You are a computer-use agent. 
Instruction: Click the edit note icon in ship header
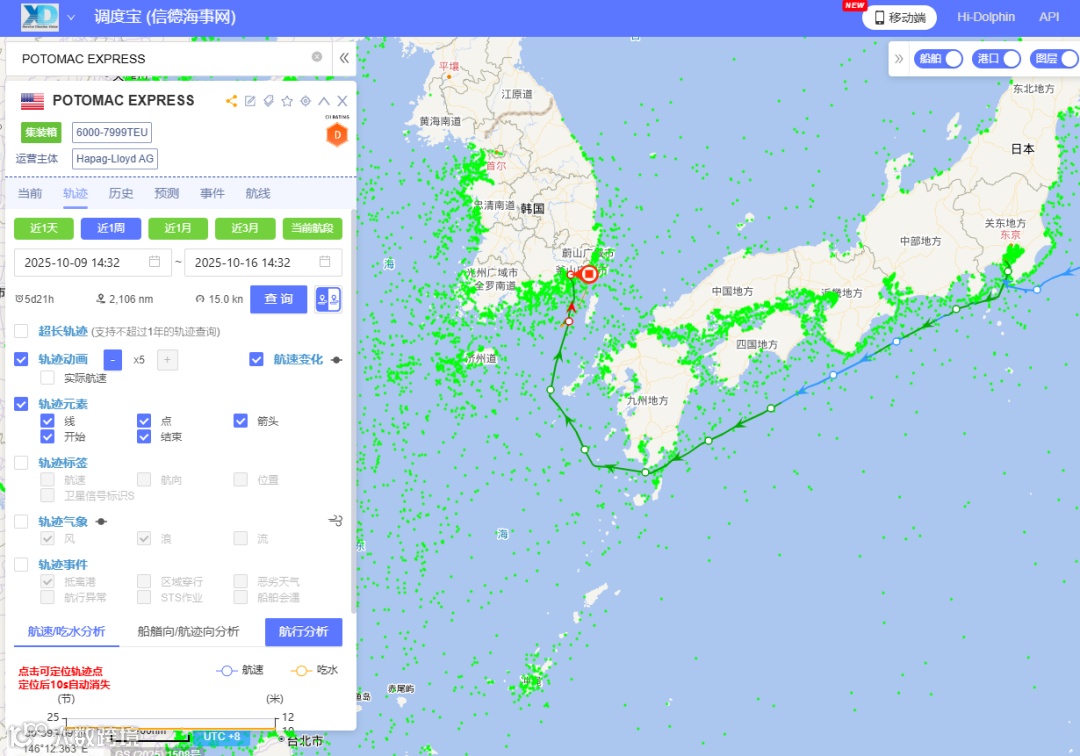click(x=250, y=101)
